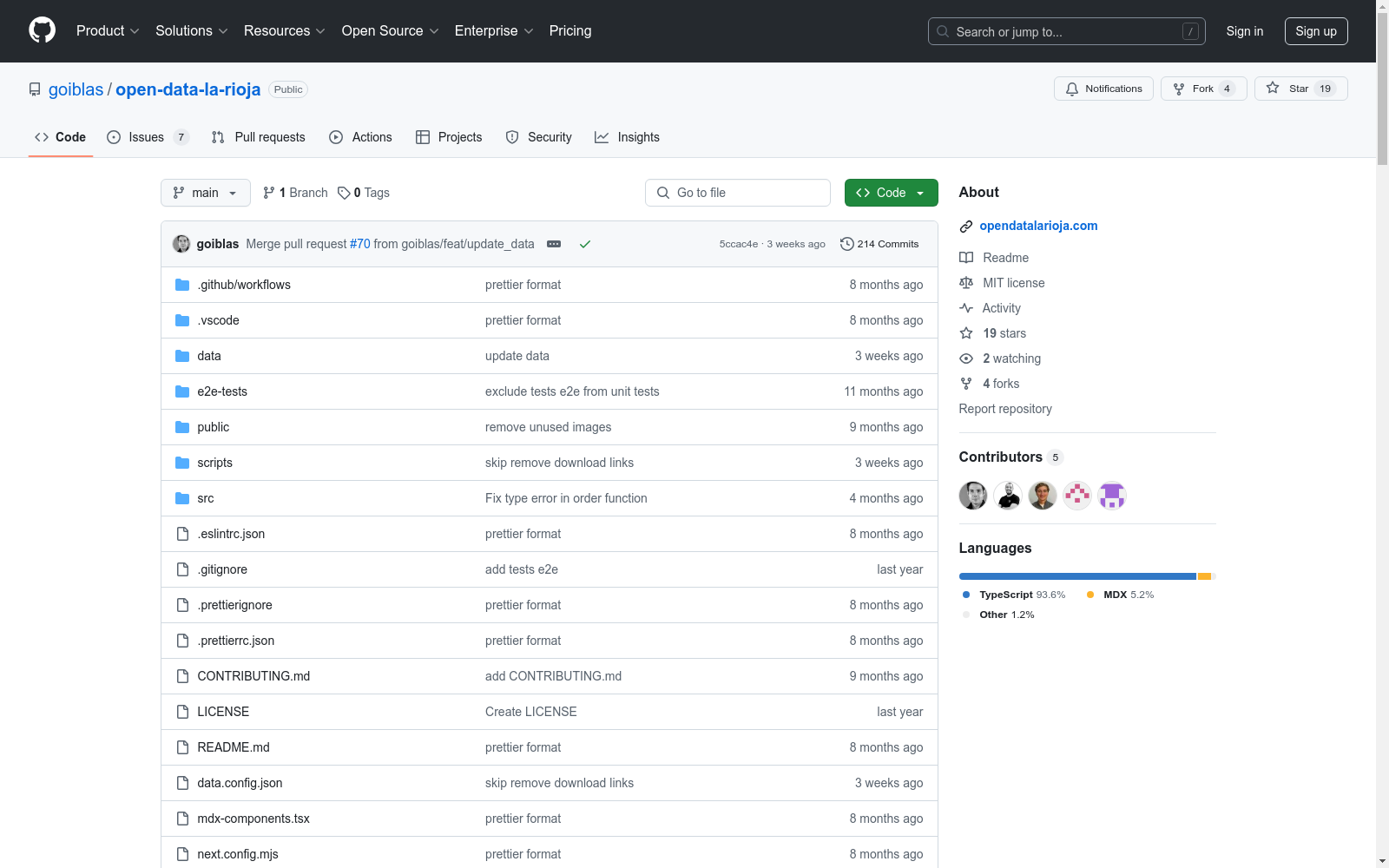1389x868 pixels.
Task: Switch to the Issues tab
Action: 148,137
